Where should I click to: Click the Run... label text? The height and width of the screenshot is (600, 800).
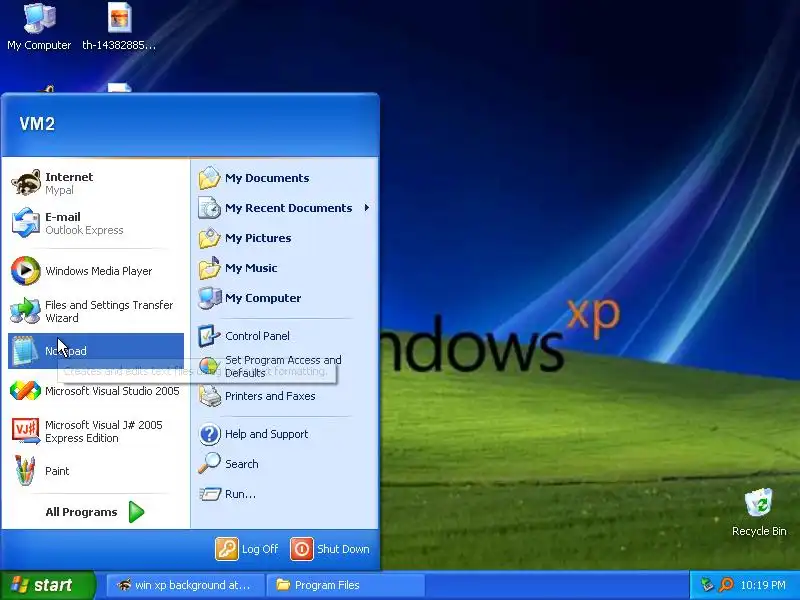(240, 494)
